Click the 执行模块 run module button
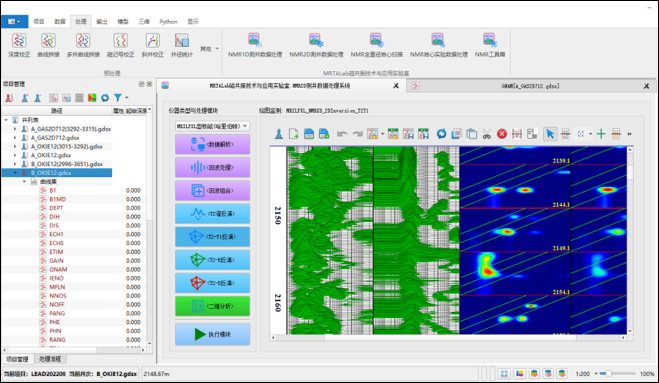 coord(213,335)
